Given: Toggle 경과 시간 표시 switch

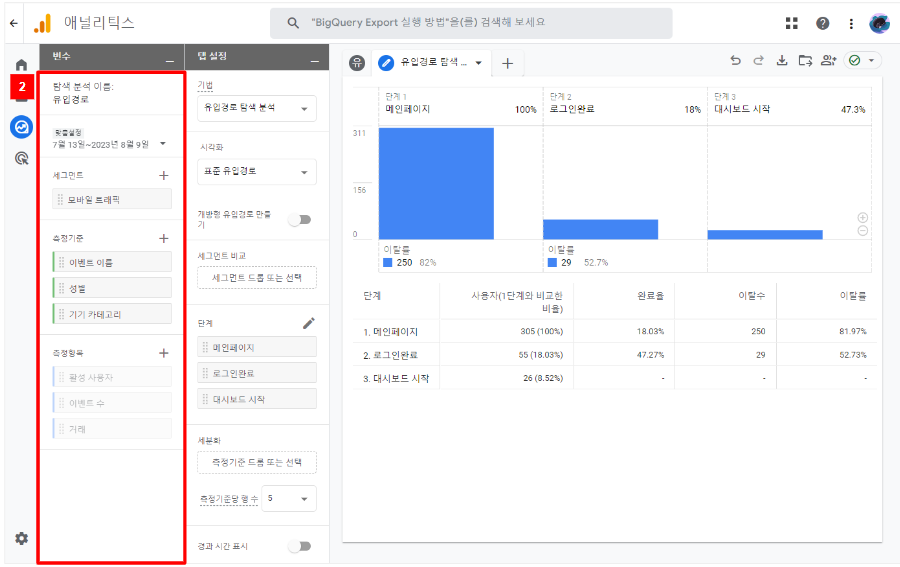Looking at the screenshot, I should [300, 546].
